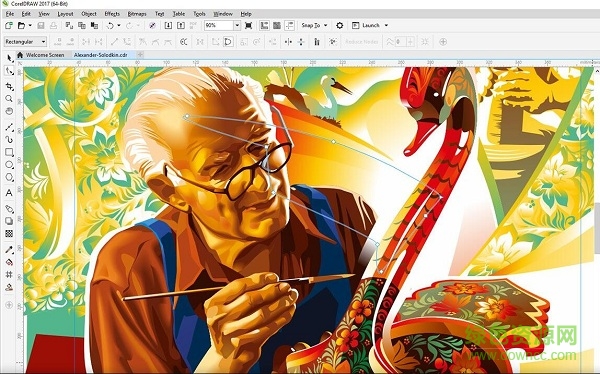Expand the Snap To dropdown
The width and height of the screenshot is (600, 374).
coord(326,25)
